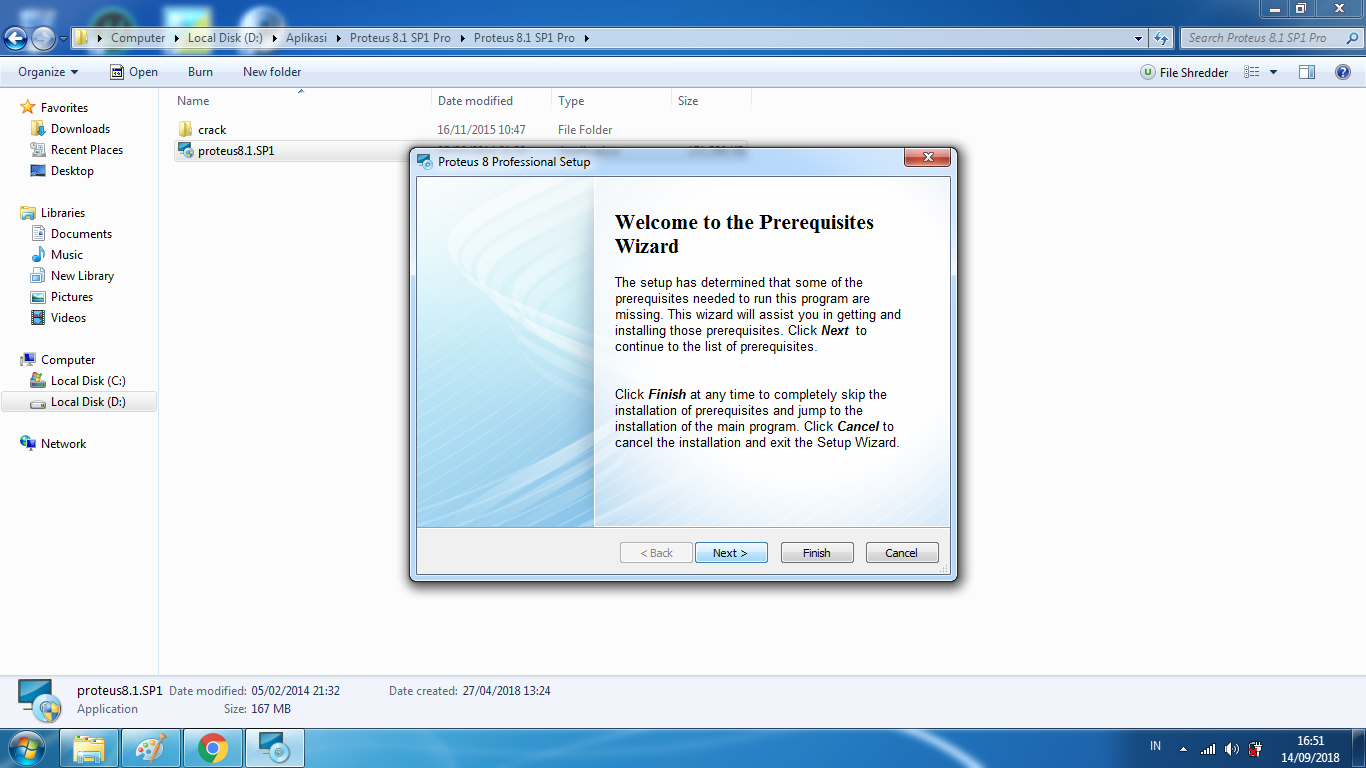Screen dimensions: 1366x768
Task: Open the address bar history dropdown
Action: click(x=1139, y=38)
